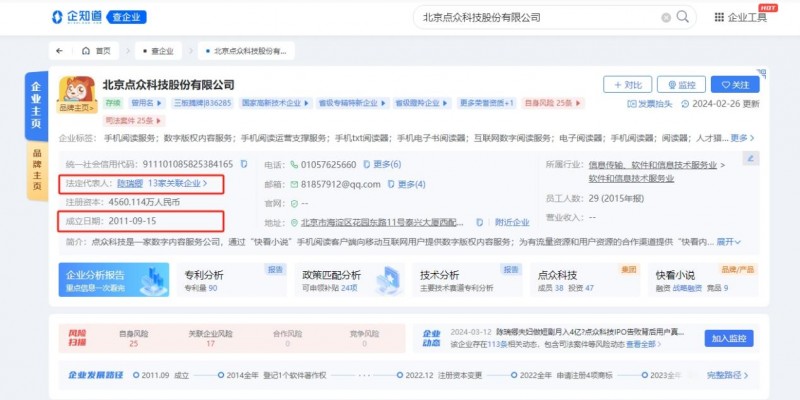
Task: Click the email envelope icon
Action: pos(294,184)
